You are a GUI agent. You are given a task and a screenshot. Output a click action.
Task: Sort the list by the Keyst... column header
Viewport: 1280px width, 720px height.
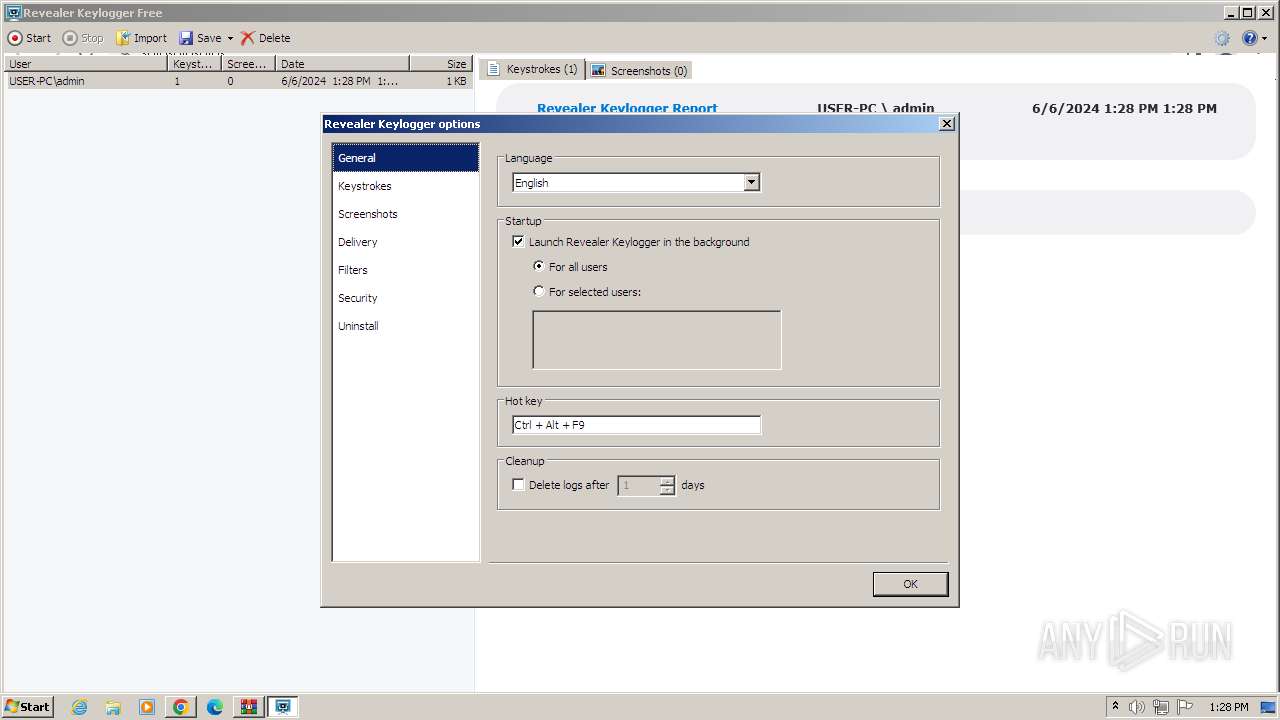coord(195,63)
